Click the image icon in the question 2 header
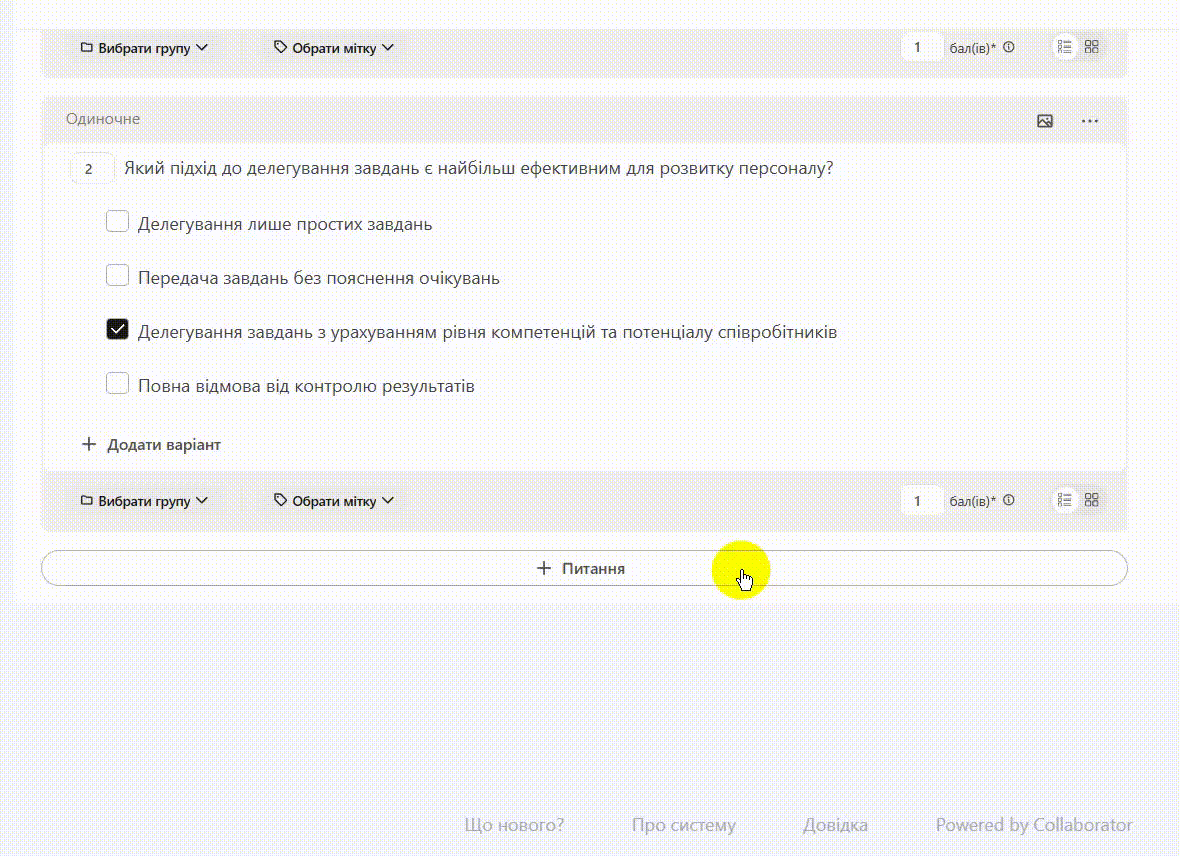 1045,121
